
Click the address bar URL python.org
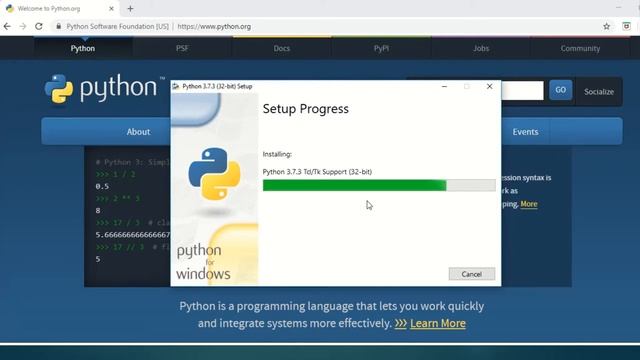click(214, 27)
